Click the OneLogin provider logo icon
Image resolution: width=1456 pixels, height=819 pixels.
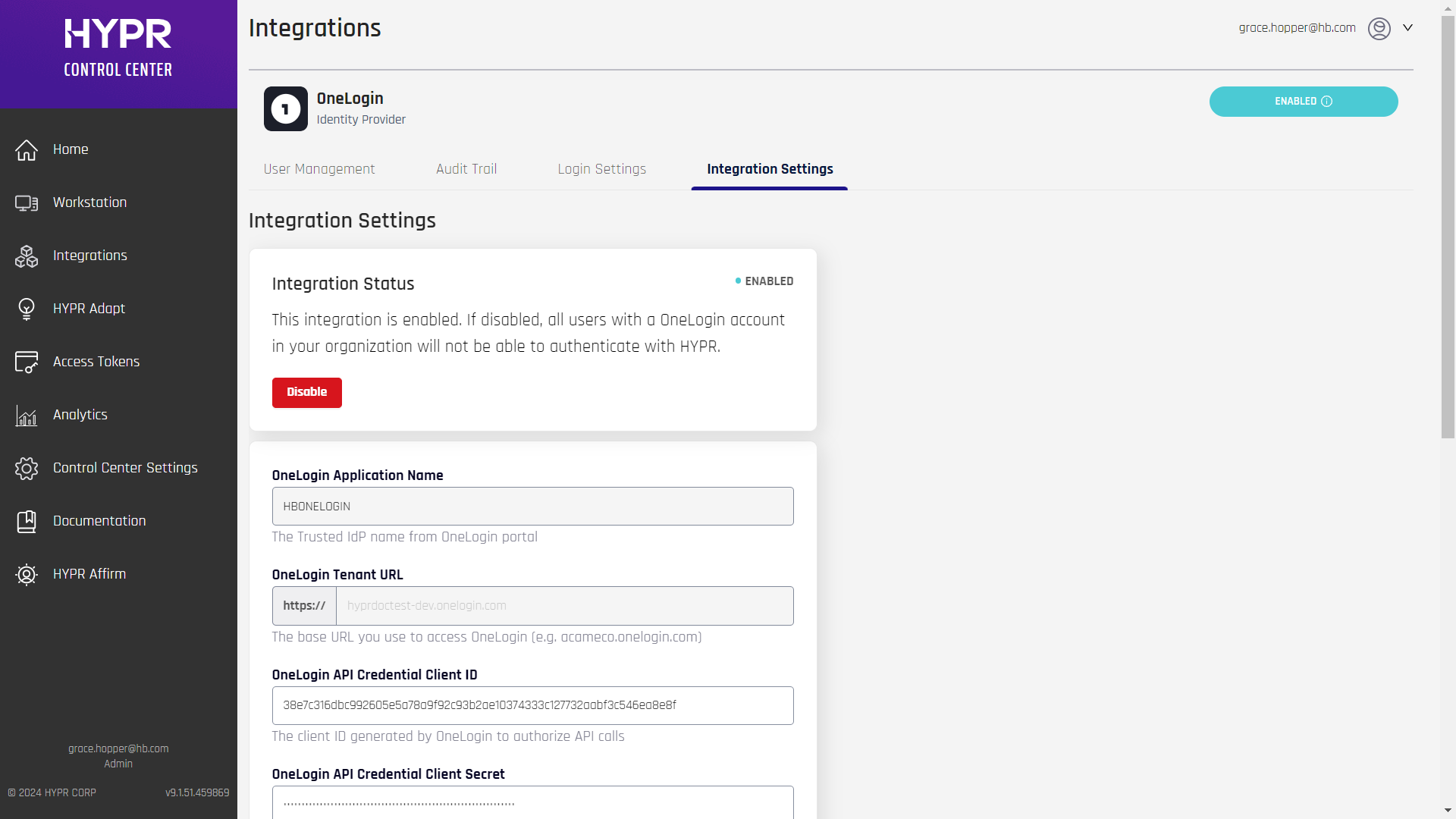click(x=286, y=108)
